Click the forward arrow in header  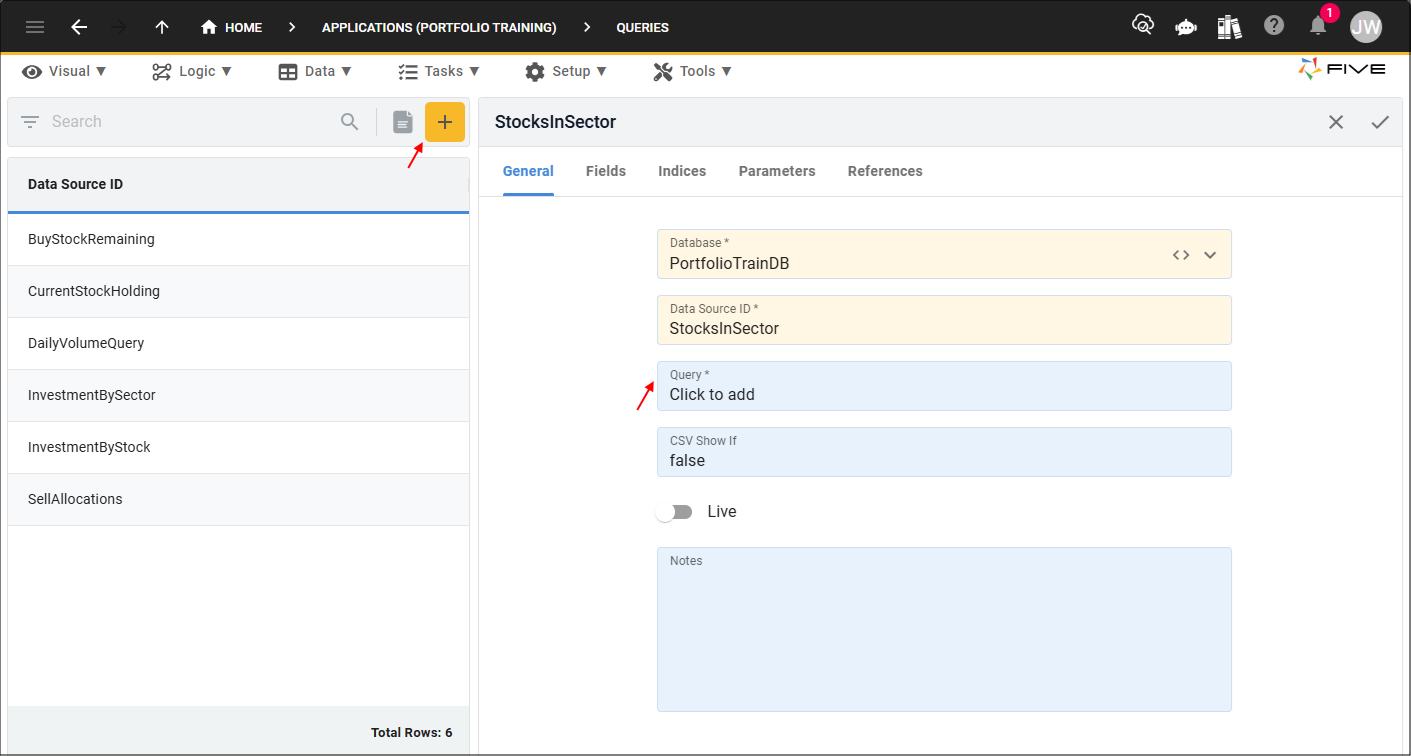[x=120, y=27]
